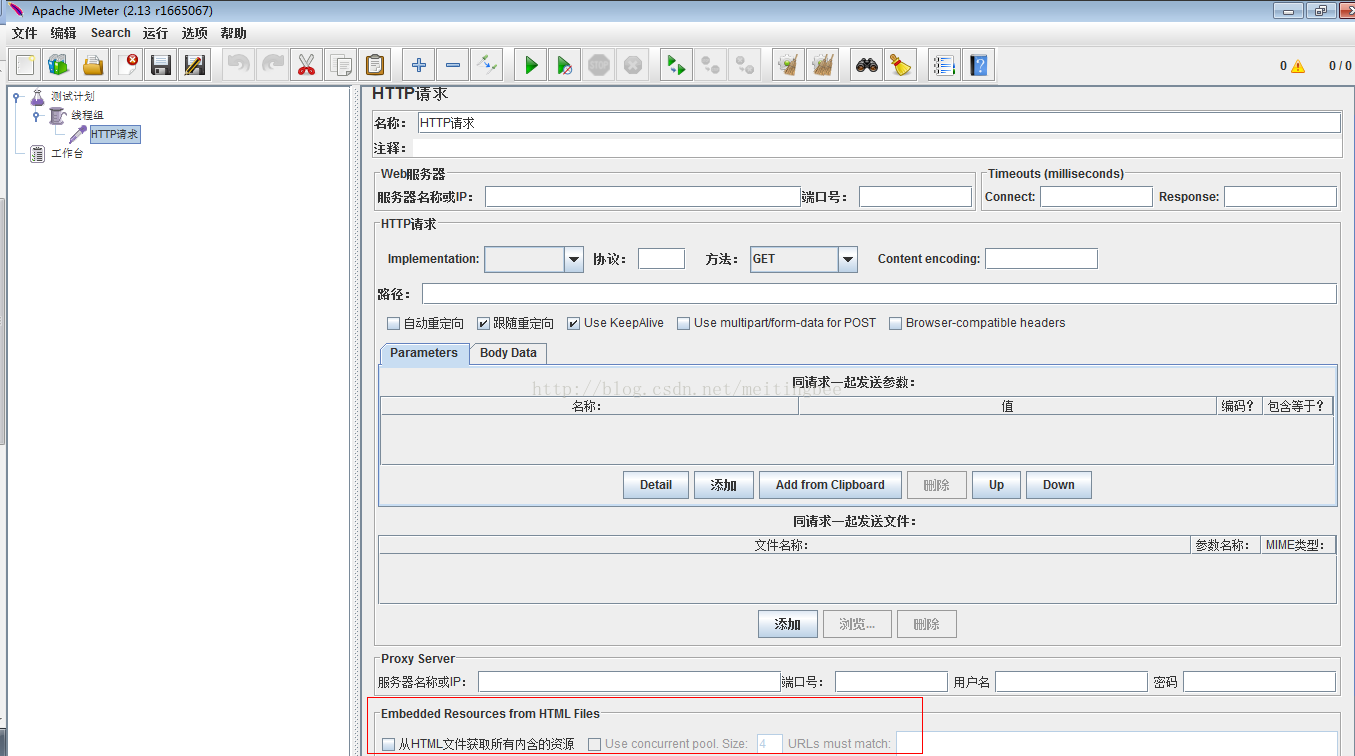Open the Implementation dropdown
Viewport: 1355px width, 756px height.
coord(574,259)
